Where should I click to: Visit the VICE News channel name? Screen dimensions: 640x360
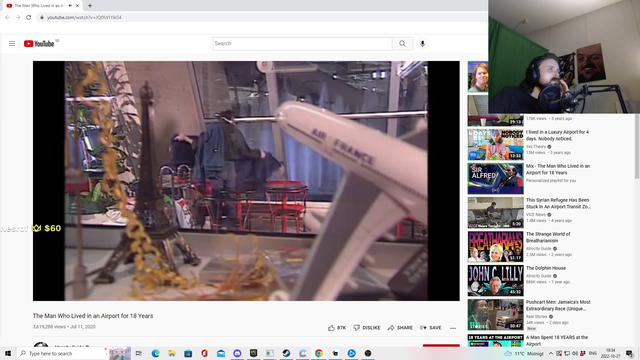click(536, 215)
